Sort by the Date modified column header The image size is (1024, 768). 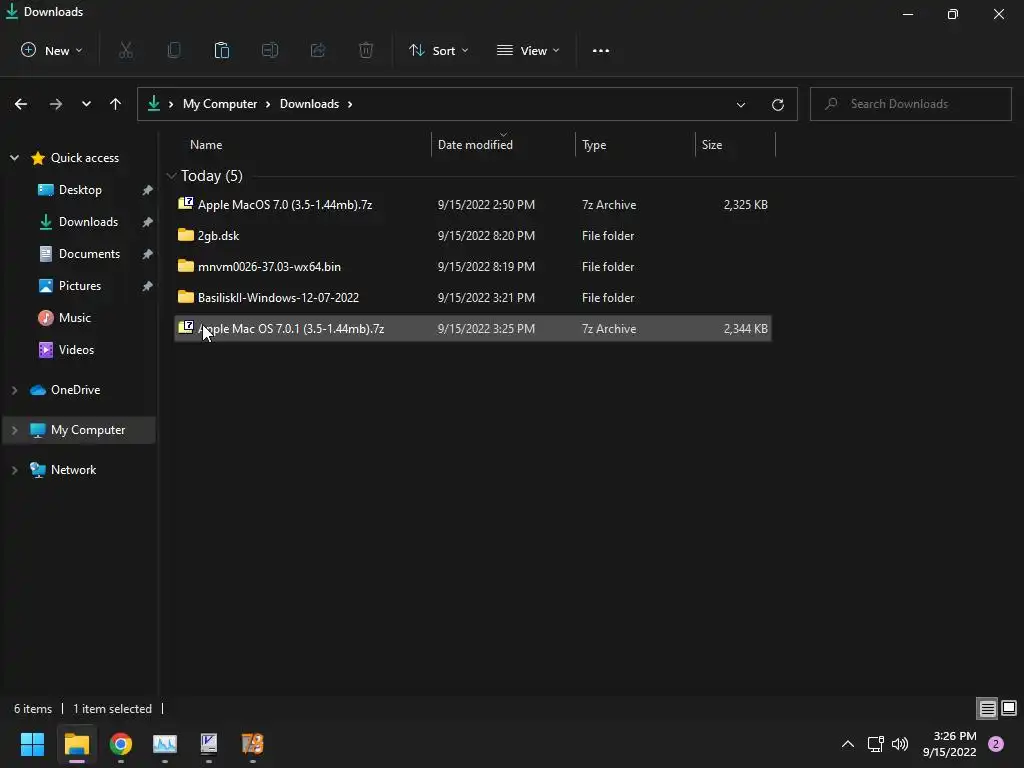coord(475,145)
